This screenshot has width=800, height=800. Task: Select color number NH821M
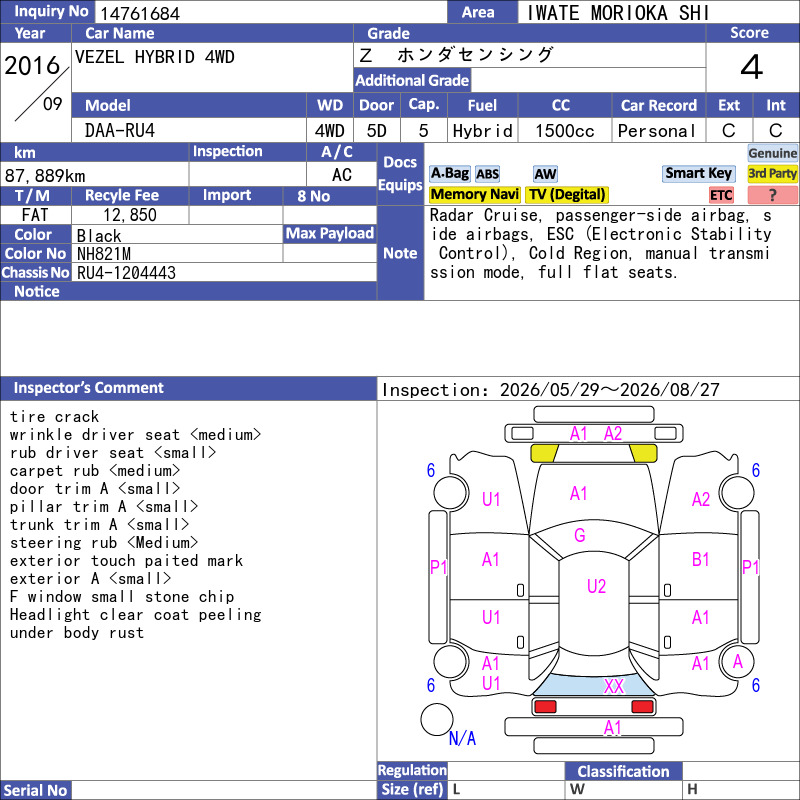(x=104, y=254)
